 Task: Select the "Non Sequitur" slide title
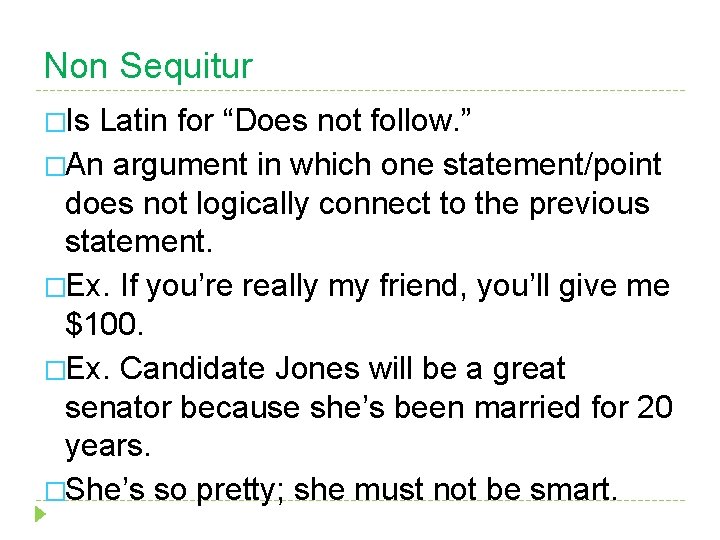[x=148, y=66]
